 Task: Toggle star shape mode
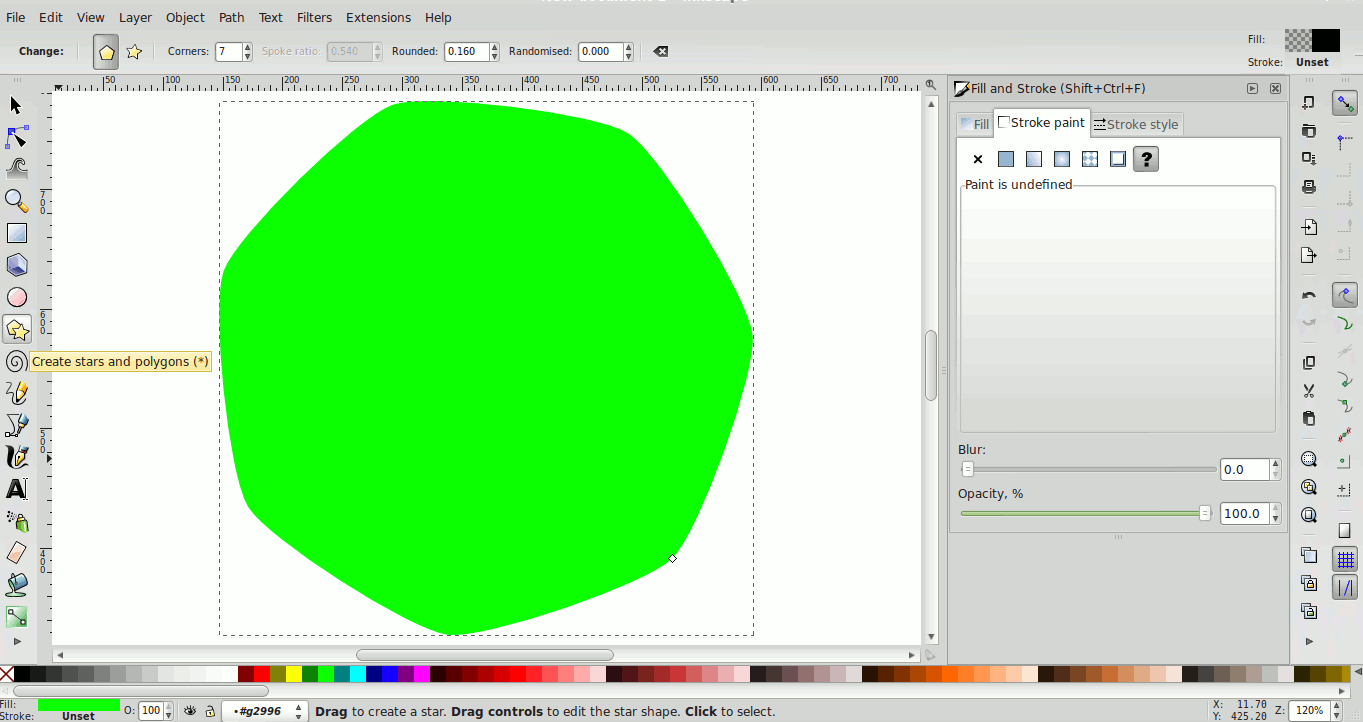click(134, 52)
